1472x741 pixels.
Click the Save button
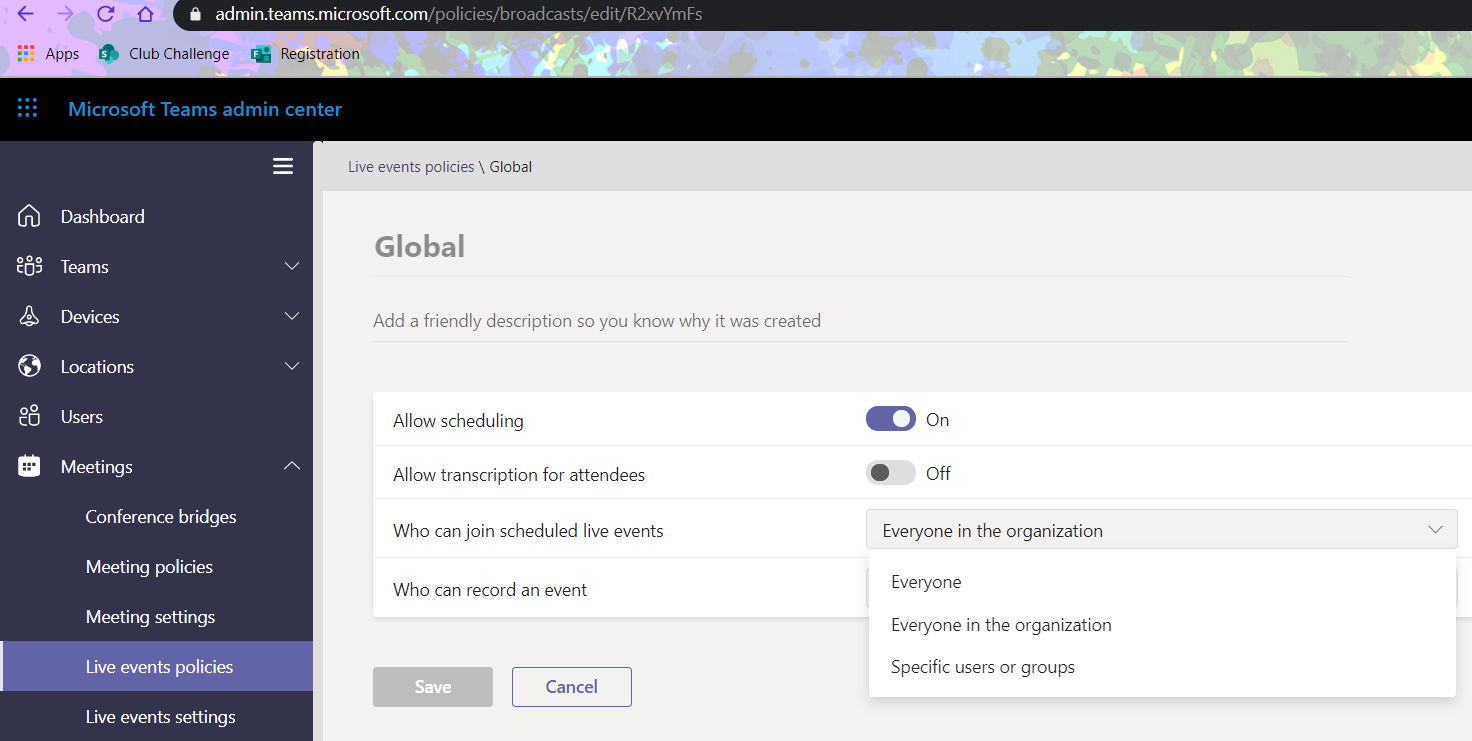point(433,687)
